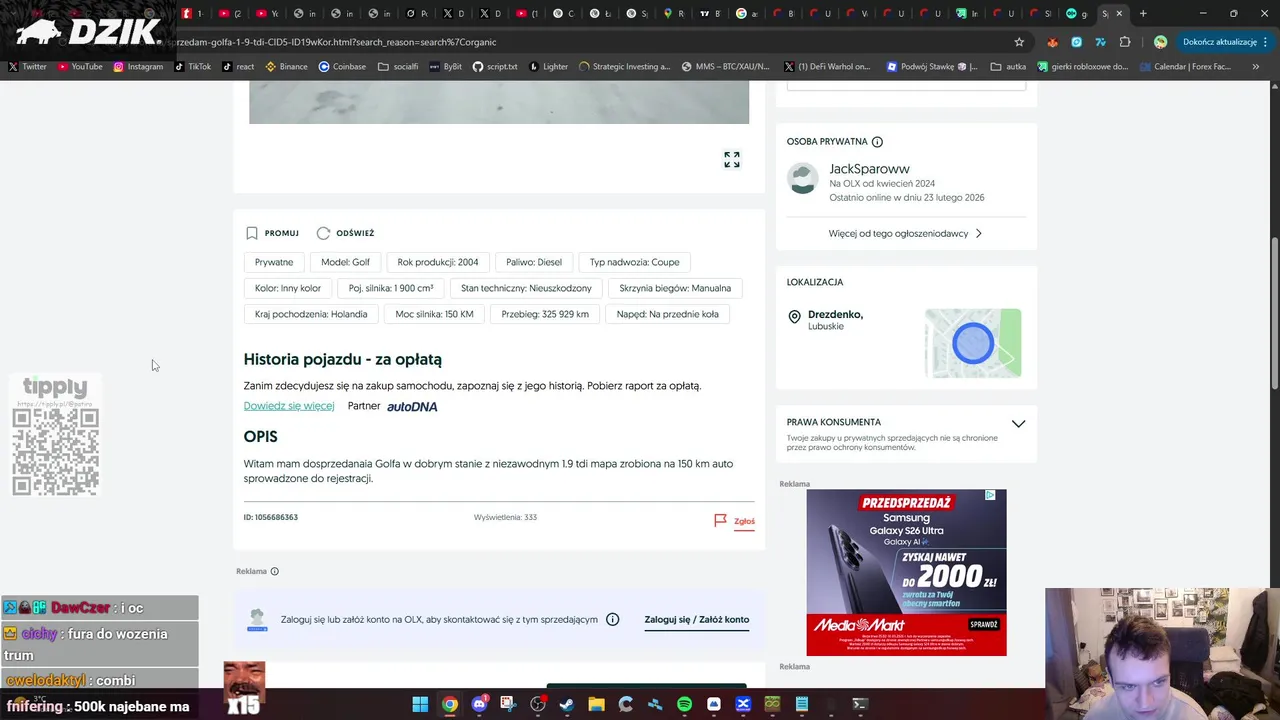This screenshot has width=1280, height=720.
Task: Click Zaloguj się / Załóż konto
Action: click(x=697, y=620)
